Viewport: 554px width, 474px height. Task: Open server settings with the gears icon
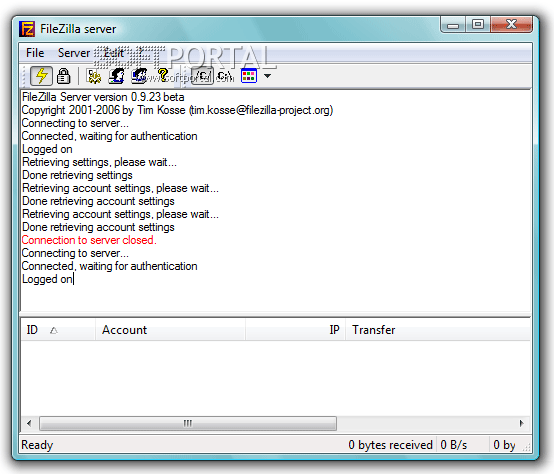click(x=94, y=76)
